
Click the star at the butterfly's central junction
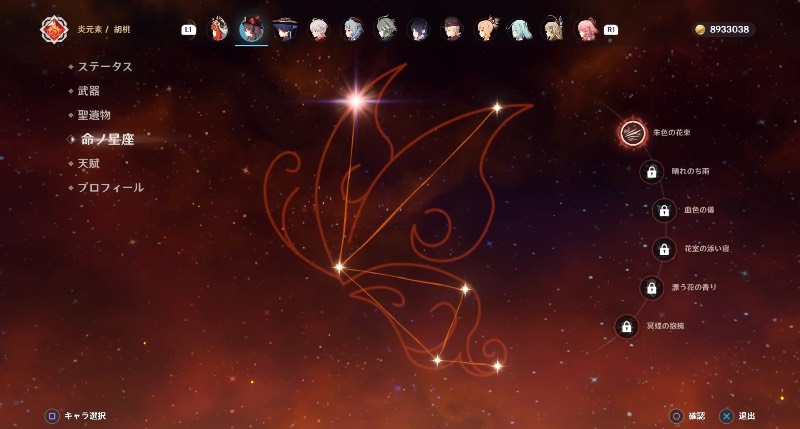point(339,267)
